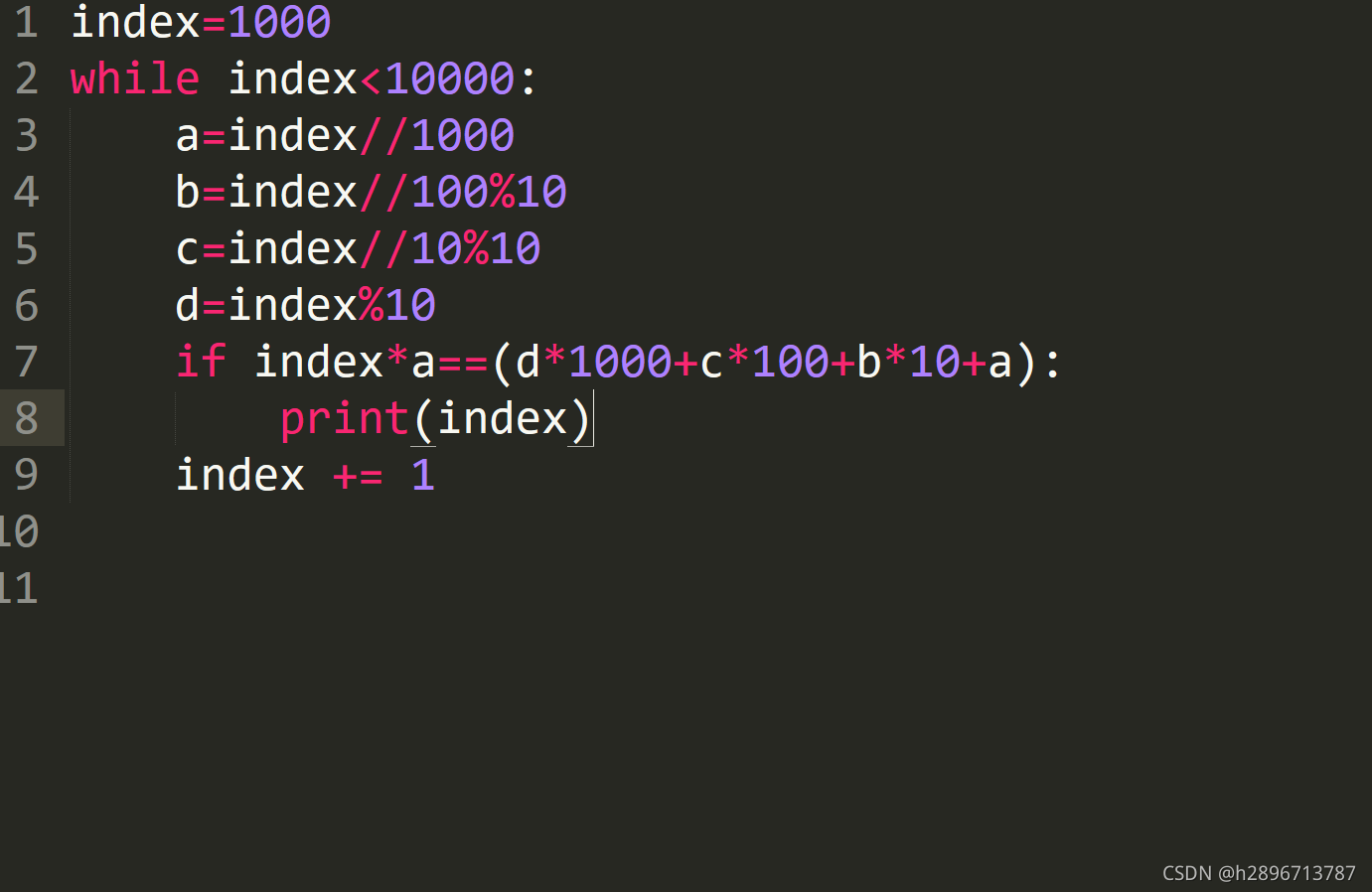This screenshot has width=1372, height=892.
Task: Click the 'if' keyword on line 7
Action: click(x=201, y=362)
